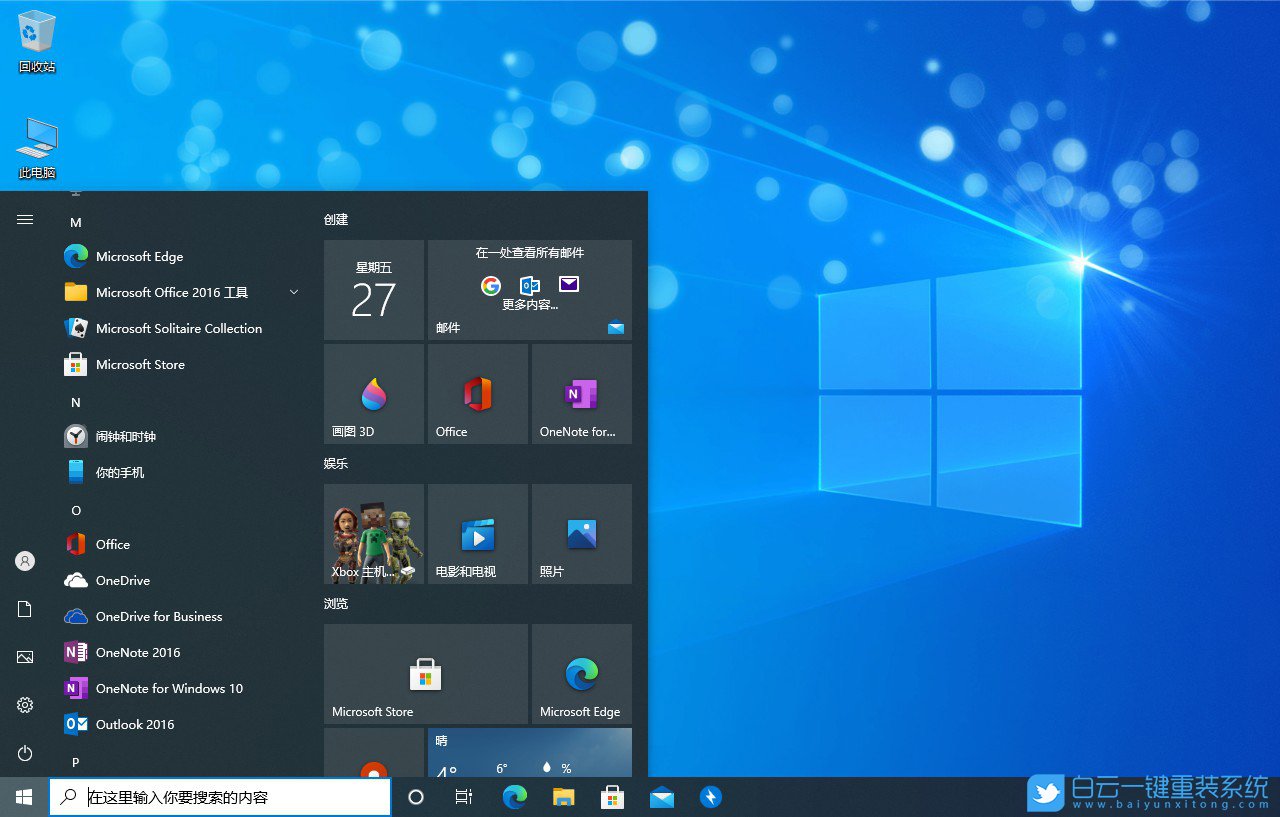This screenshot has height=817, width=1280.
Task: Click the 更多内容 link on the Mail tile
Action: tap(529, 306)
